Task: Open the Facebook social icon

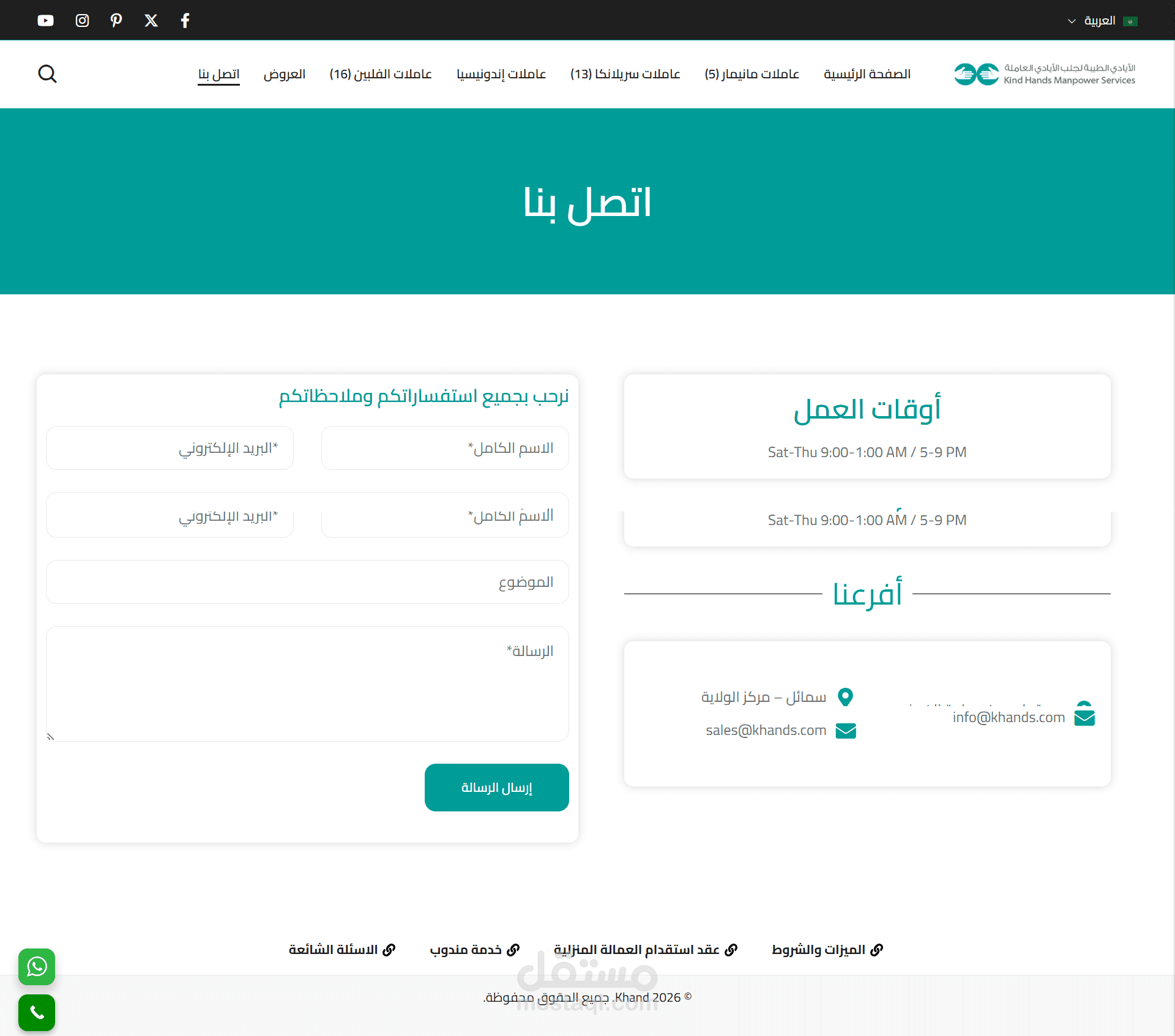Action: tap(185, 21)
